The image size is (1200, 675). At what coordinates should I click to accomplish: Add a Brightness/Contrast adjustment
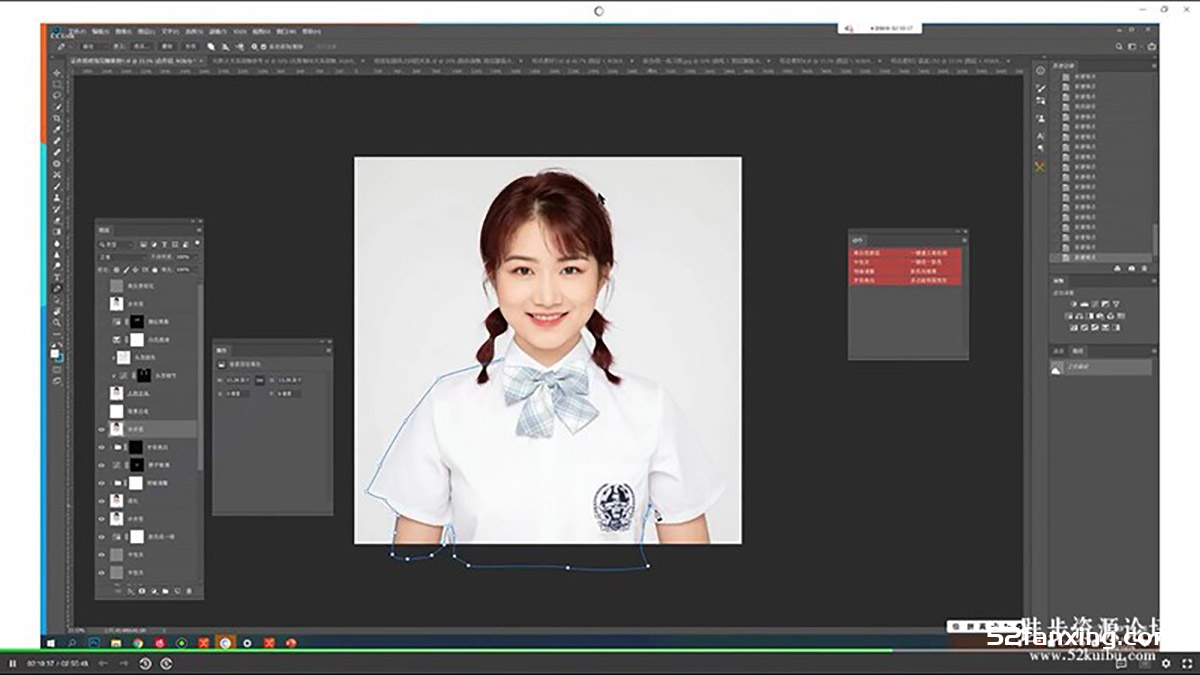tap(1073, 304)
